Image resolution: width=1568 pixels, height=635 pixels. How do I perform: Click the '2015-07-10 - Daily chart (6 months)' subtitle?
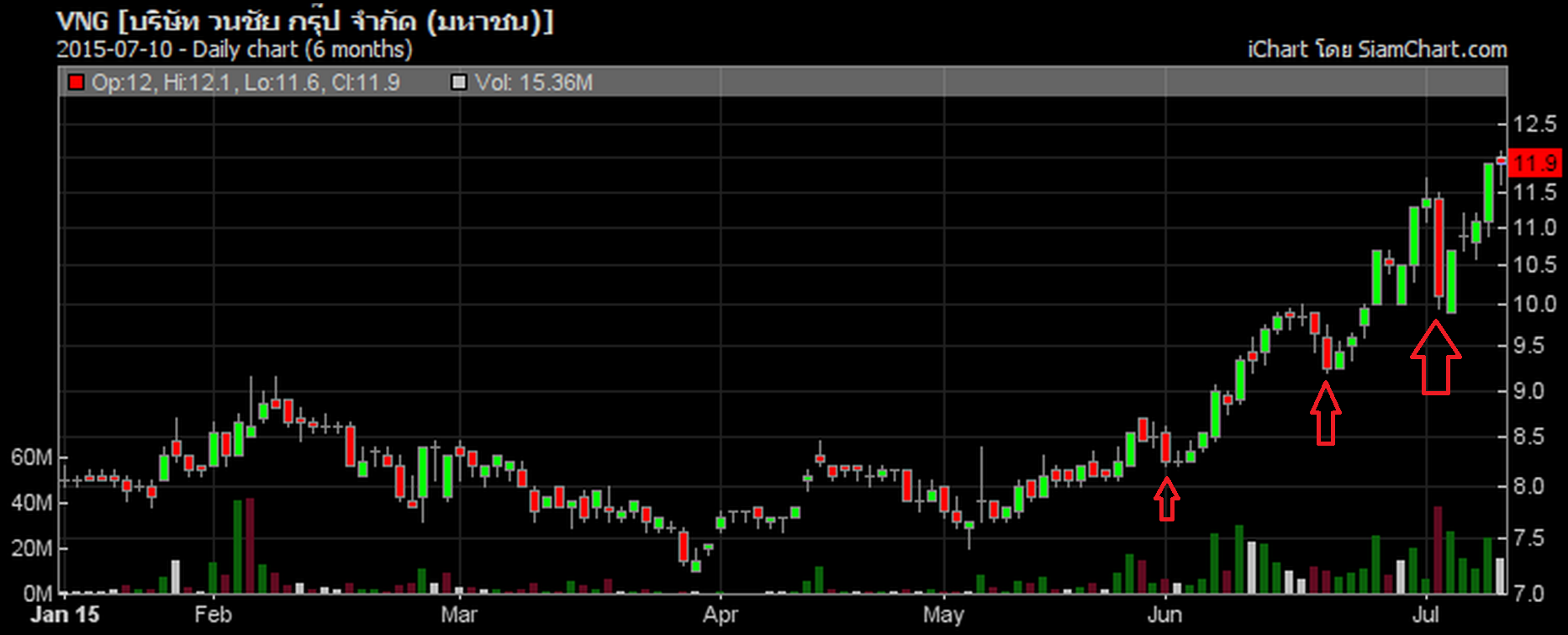click(x=235, y=50)
